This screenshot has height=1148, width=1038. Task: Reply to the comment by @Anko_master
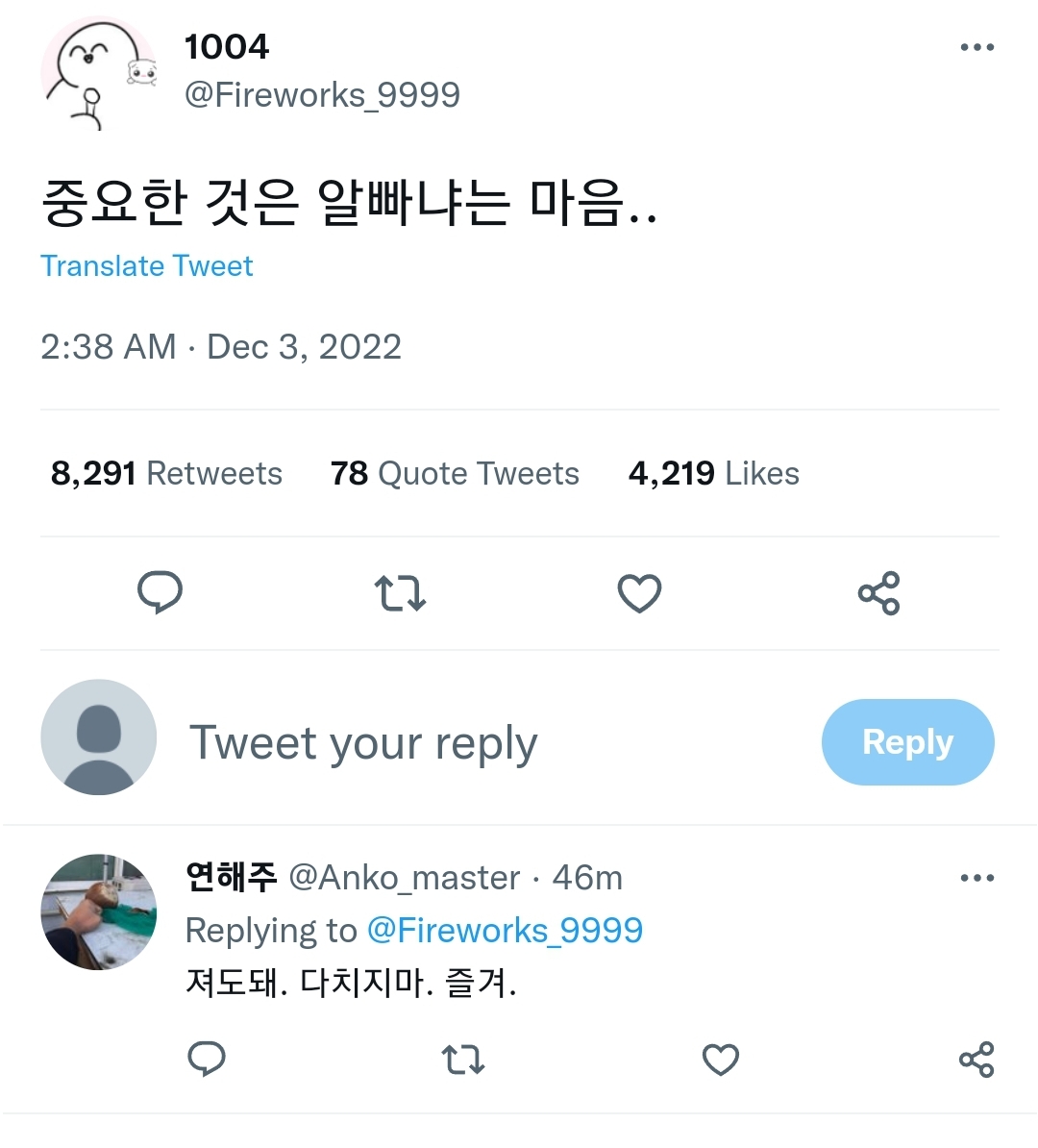pos(207,1059)
